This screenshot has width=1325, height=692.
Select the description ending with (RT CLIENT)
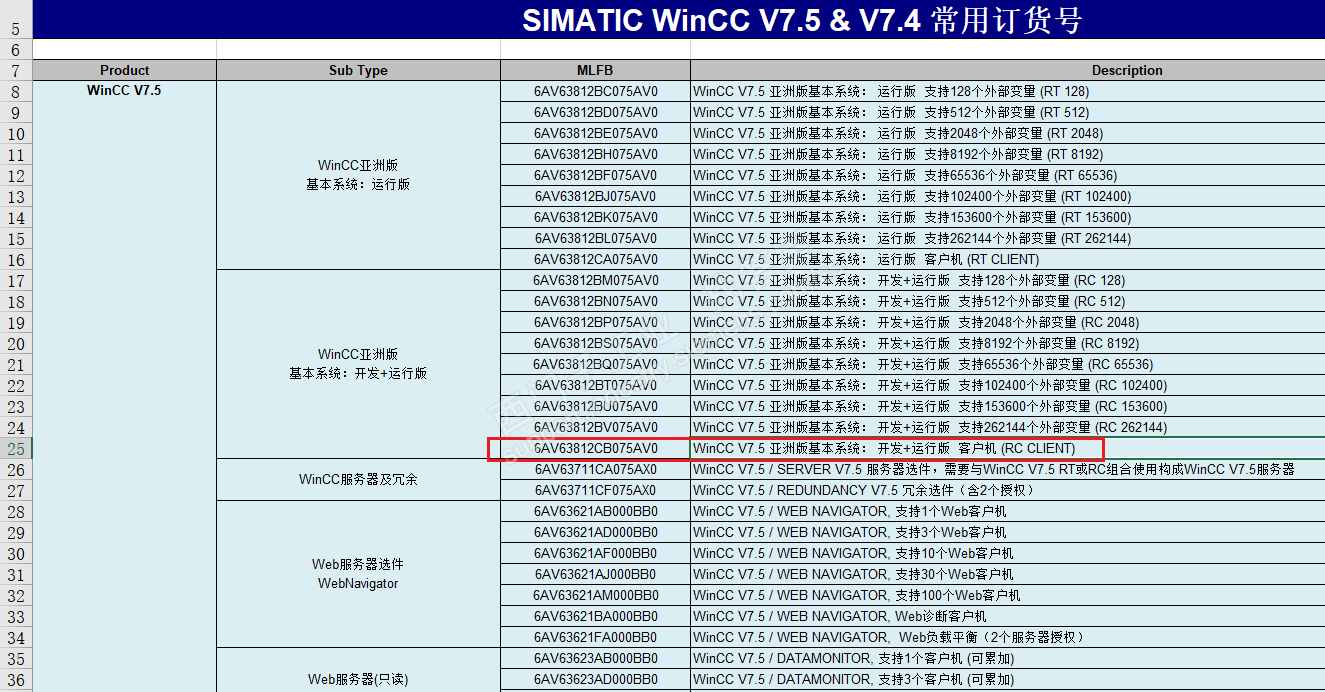click(1007, 259)
